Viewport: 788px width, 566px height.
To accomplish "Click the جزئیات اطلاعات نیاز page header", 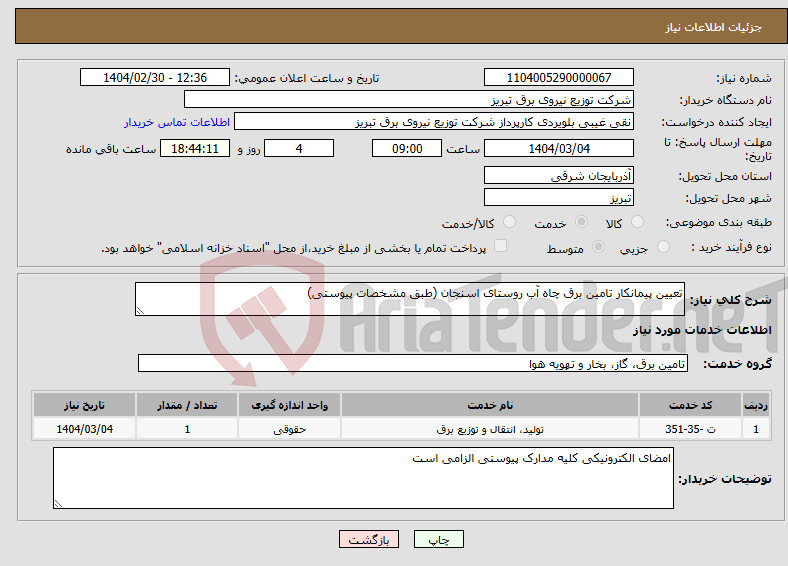I will tap(713, 27).
